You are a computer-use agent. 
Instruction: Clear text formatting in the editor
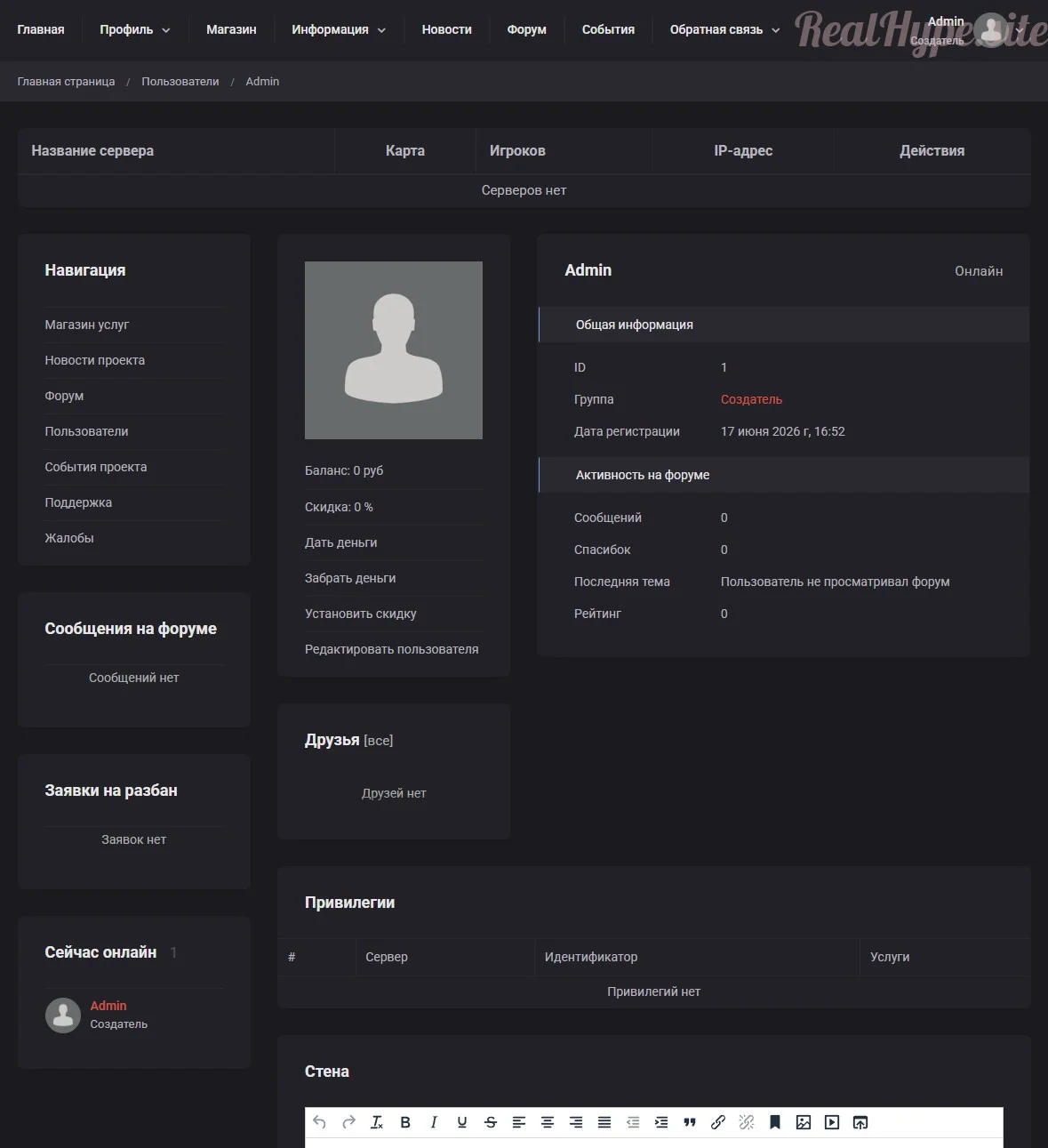[x=377, y=1122]
